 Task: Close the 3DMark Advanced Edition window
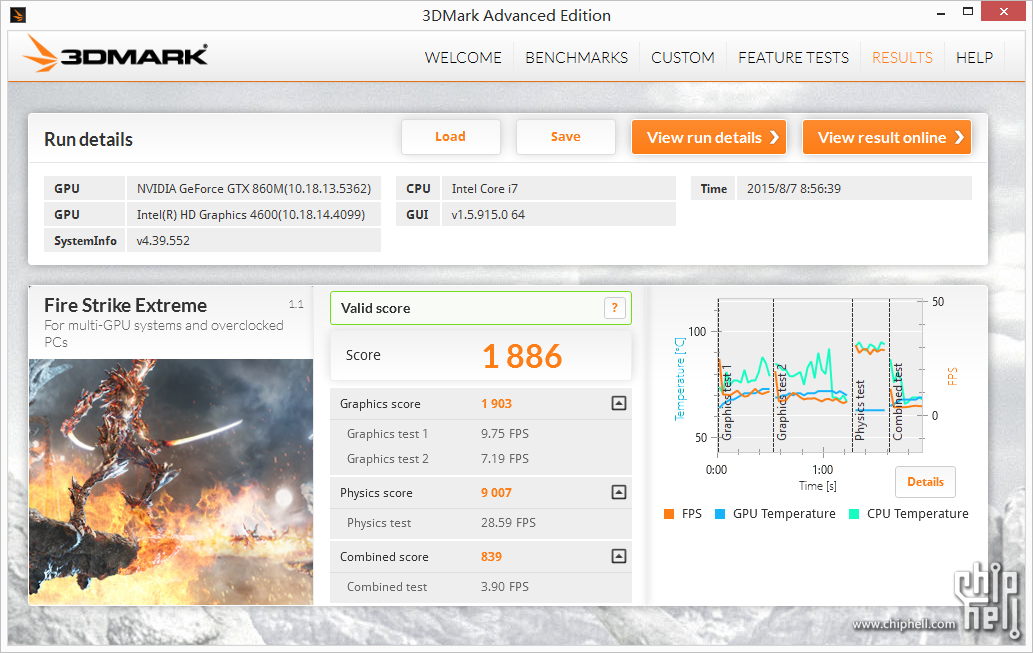(1003, 11)
